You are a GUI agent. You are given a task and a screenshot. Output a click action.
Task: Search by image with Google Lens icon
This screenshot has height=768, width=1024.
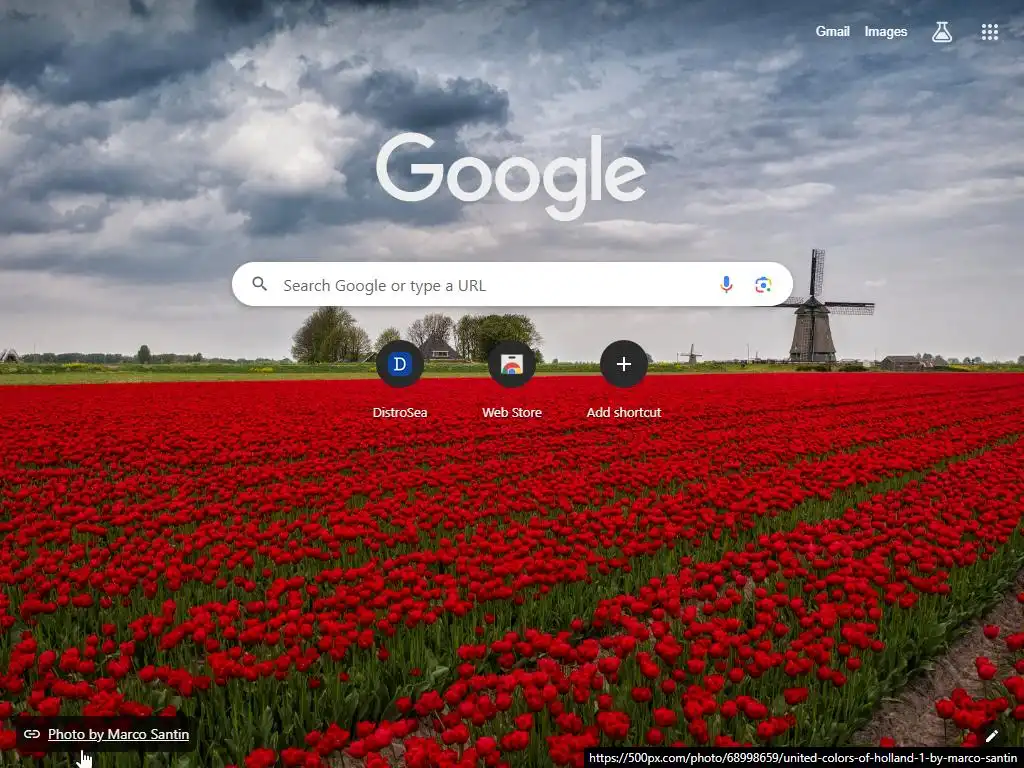click(763, 285)
